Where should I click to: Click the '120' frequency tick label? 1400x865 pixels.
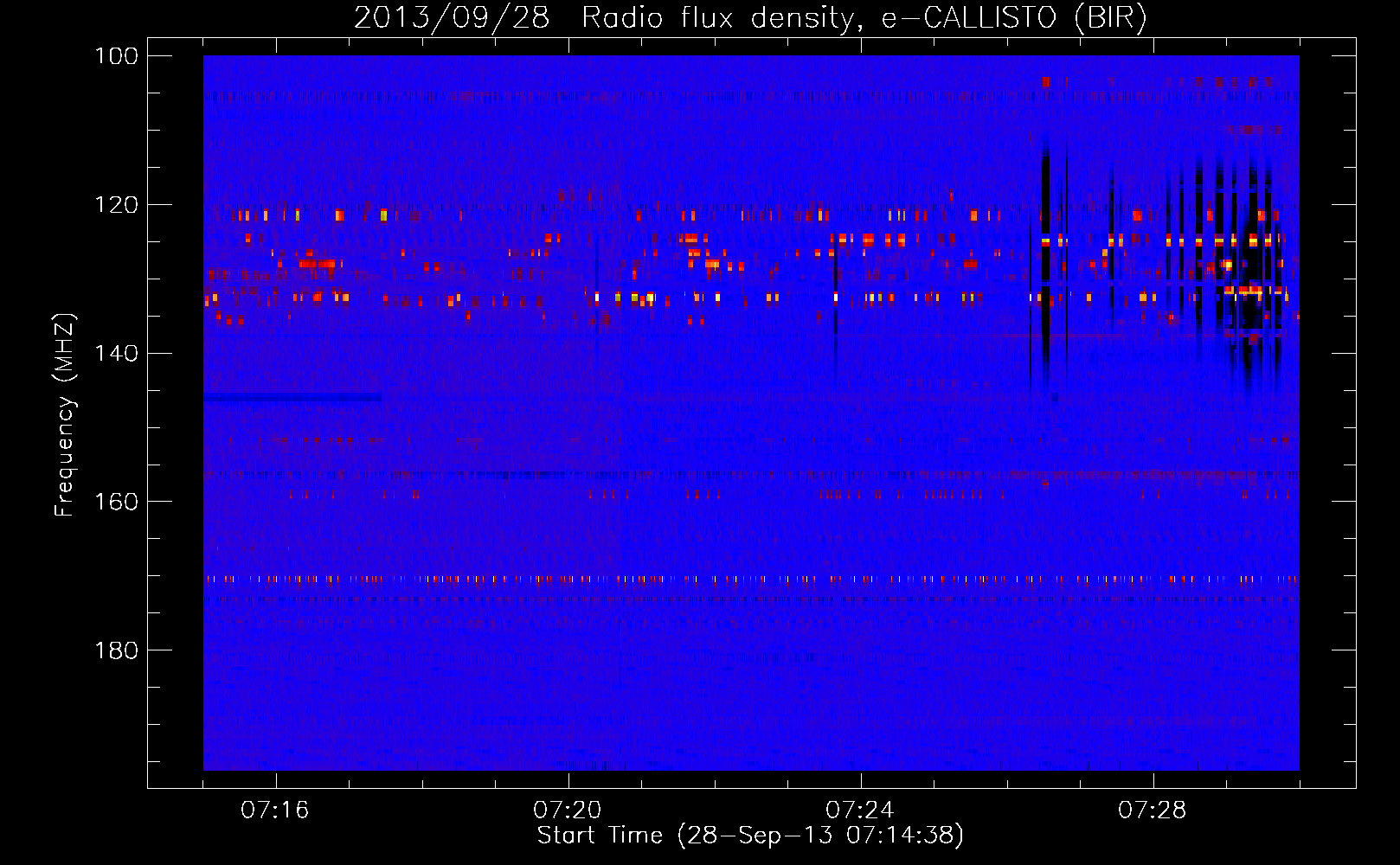(117, 205)
